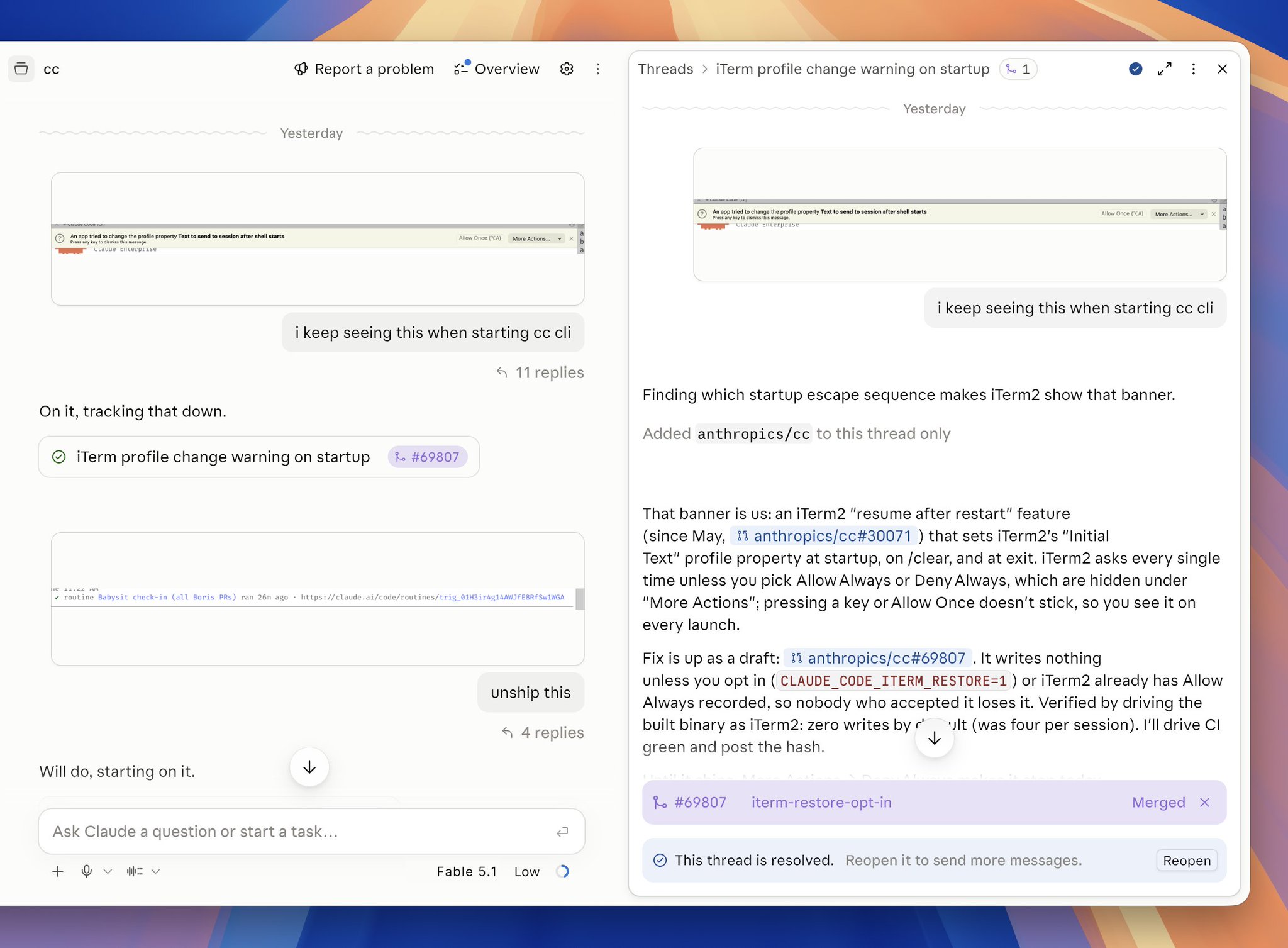Click the resolved check icon in thread footer
This screenshot has width=1288, height=948.
coord(660,860)
